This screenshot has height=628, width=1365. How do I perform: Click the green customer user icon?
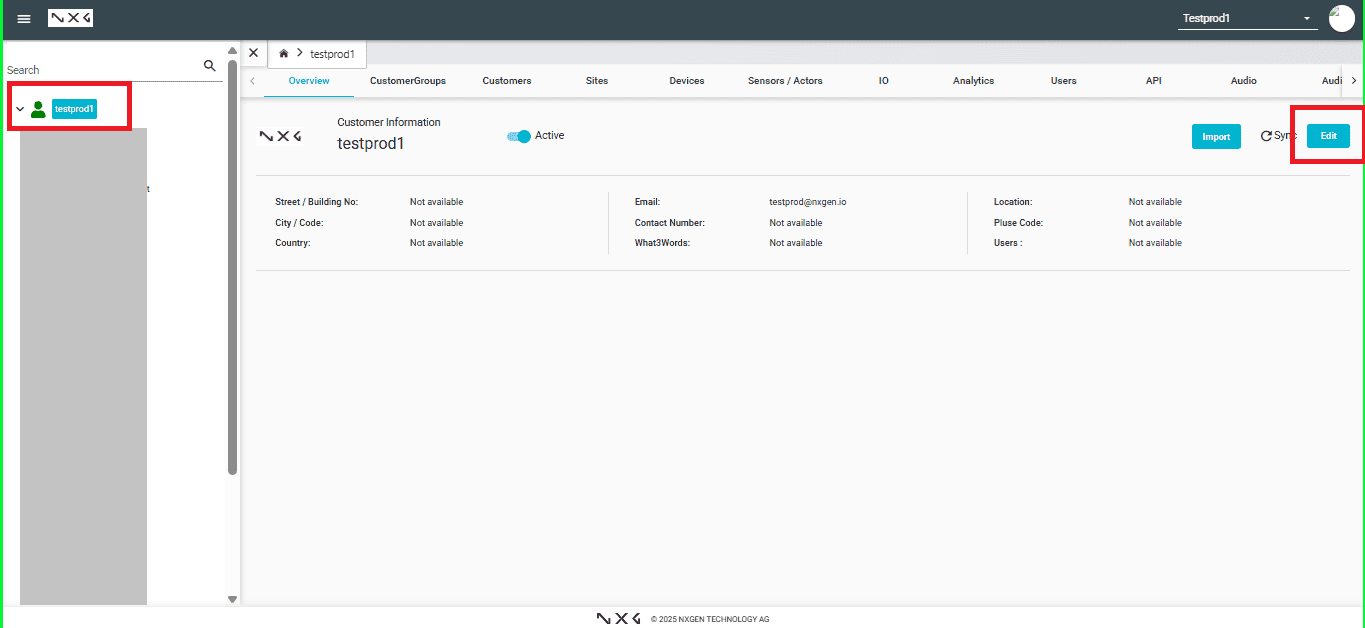tap(38, 109)
